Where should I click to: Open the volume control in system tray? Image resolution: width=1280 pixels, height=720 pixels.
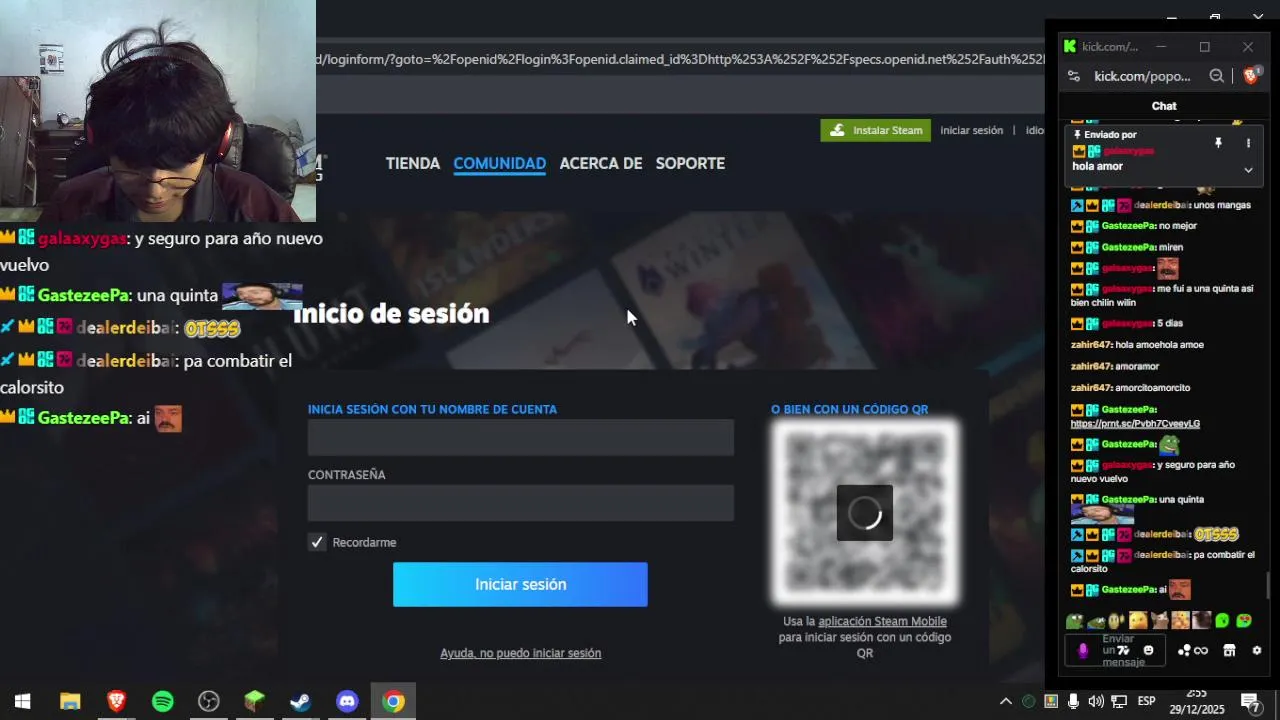pyautogui.click(x=1096, y=702)
